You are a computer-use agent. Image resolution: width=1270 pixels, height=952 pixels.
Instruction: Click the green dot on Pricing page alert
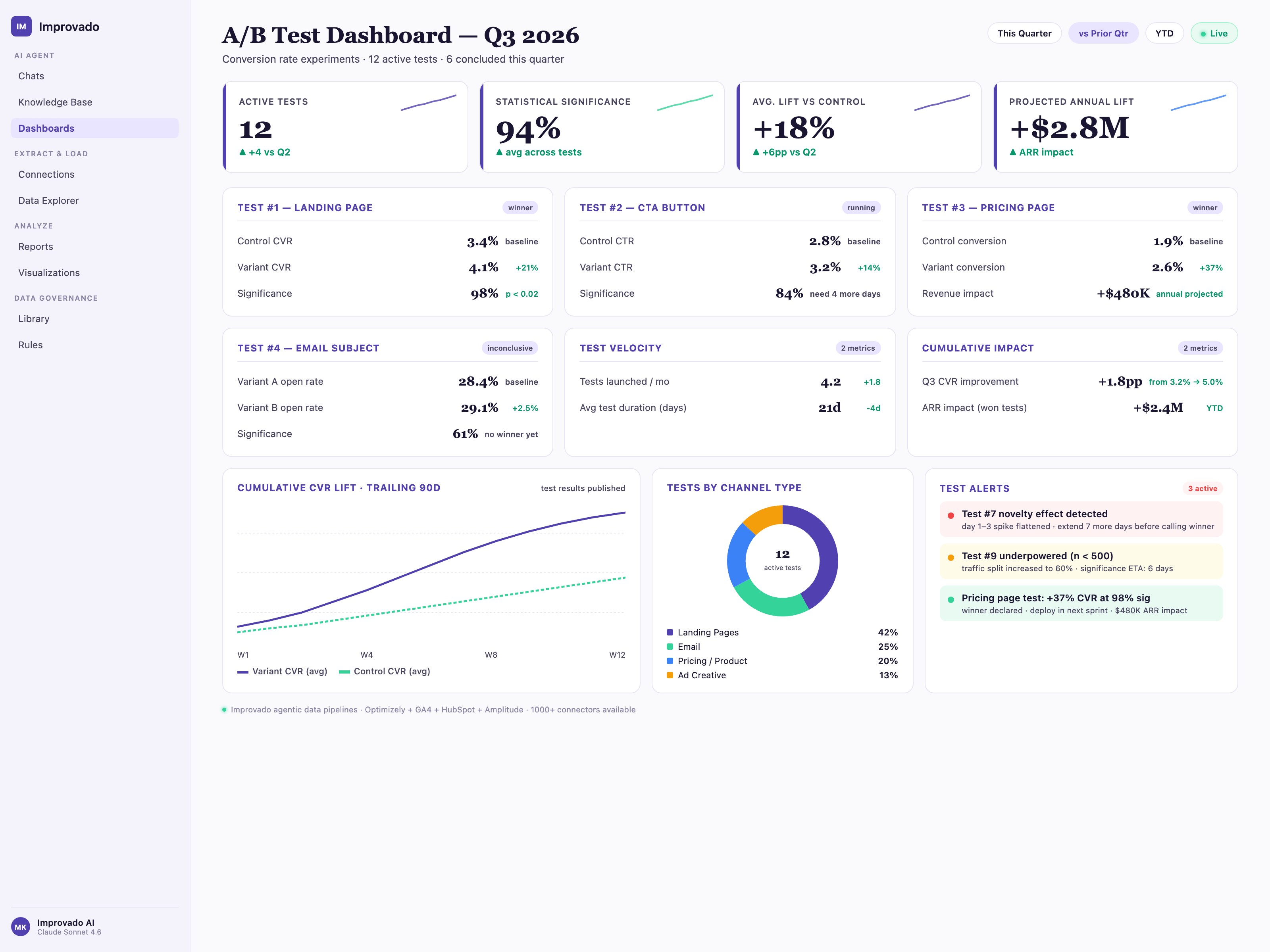(951, 600)
